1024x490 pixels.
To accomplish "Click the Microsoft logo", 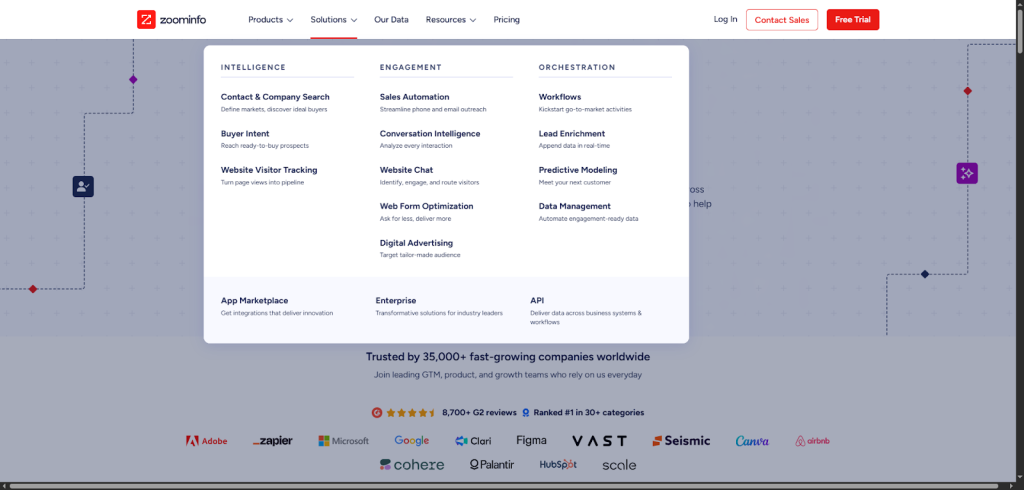I will tap(343, 441).
